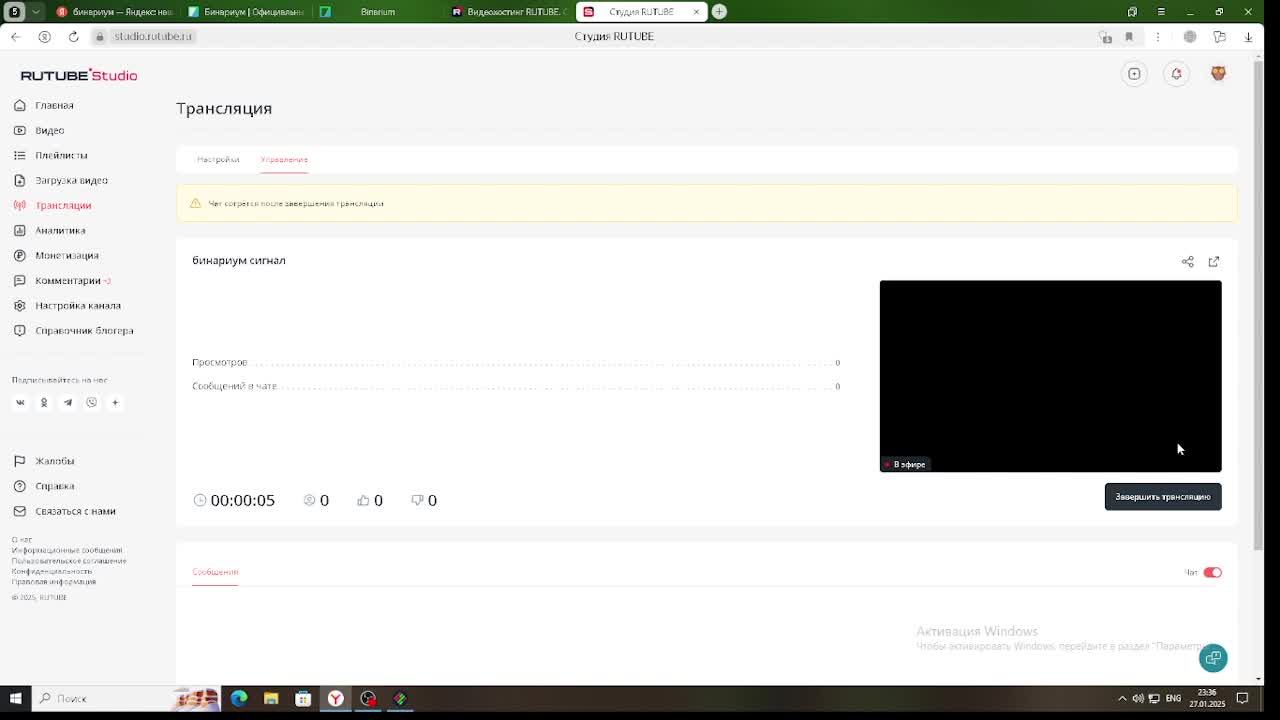The image size is (1280, 720).
Task: Switch to the Управление tab
Action: click(x=284, y=159)
